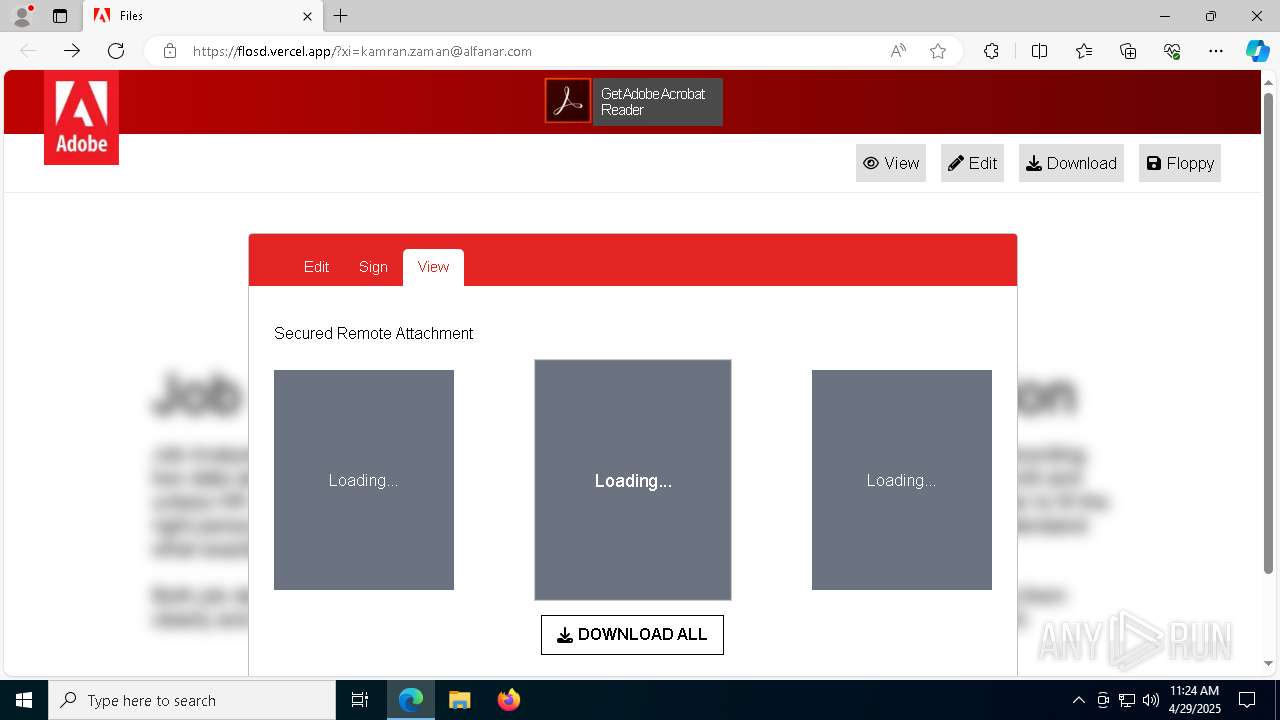Click the Acrobat Reader PDF icon
The width and height of the screenshot is (1280, 720).
tap(568, 101)
